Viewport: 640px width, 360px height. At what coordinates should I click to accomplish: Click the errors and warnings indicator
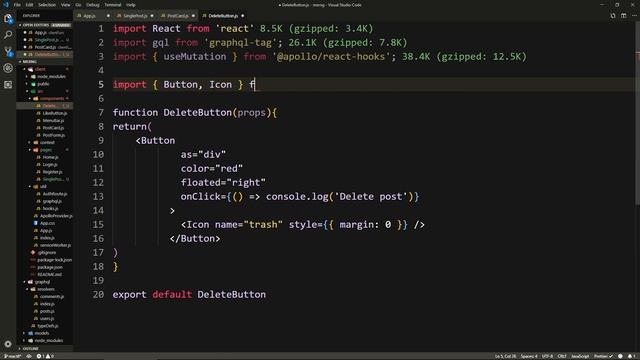click(45, 356)
